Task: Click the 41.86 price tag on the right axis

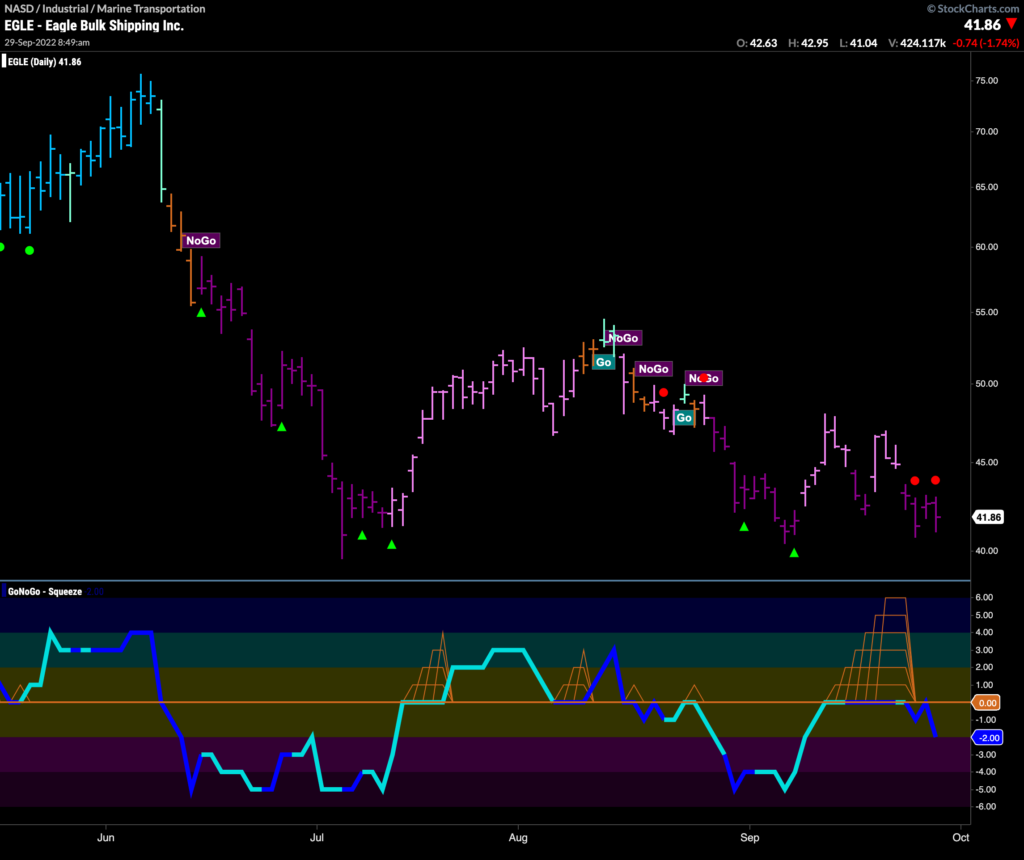Action: pos(987,517)
